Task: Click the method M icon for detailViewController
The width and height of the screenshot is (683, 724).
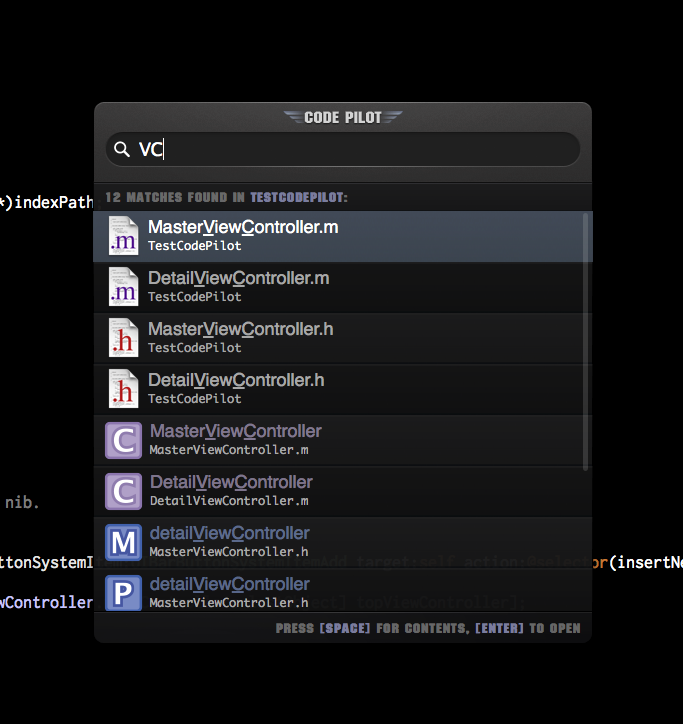Action: [x=123, y=542]
